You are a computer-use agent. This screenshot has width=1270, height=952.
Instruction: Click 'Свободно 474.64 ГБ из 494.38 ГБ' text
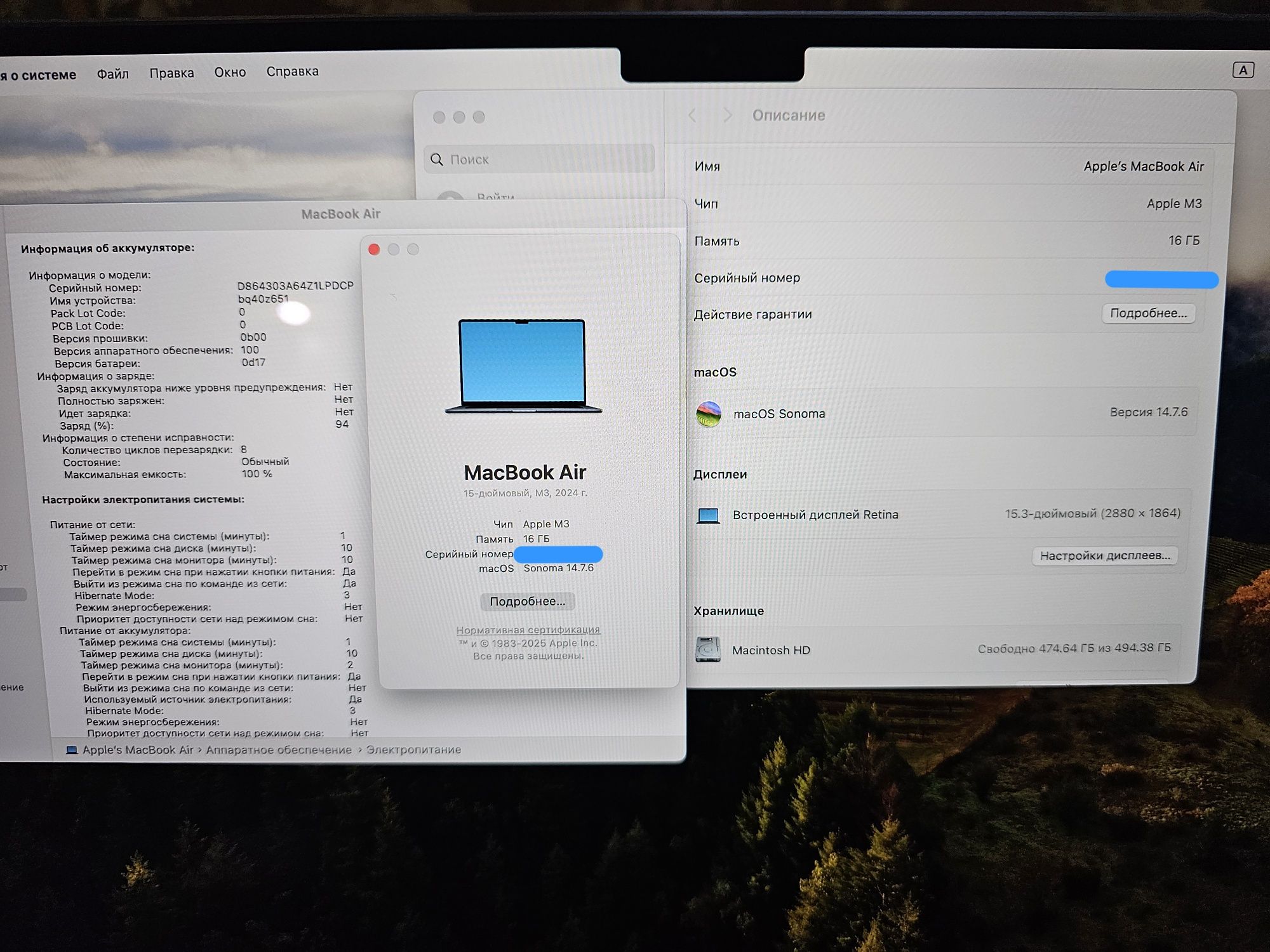click(x=1074, y=648)
